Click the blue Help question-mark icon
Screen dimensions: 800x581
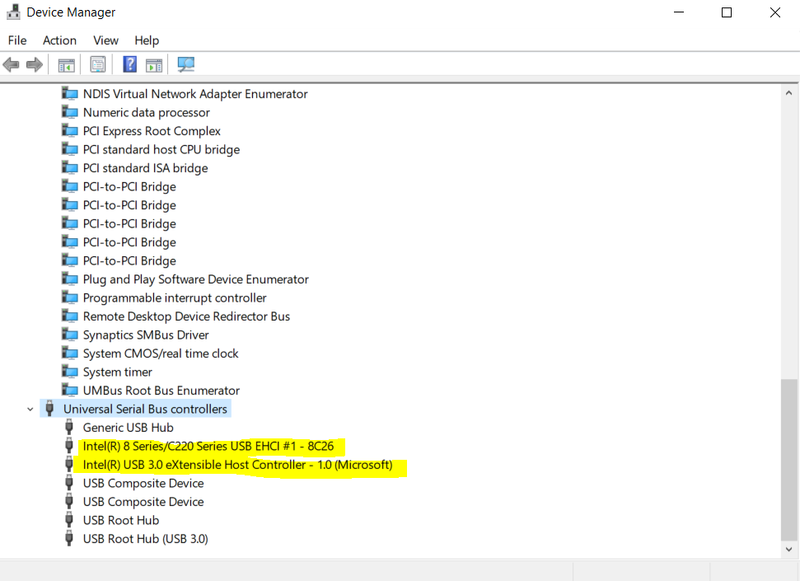[129, 65]
